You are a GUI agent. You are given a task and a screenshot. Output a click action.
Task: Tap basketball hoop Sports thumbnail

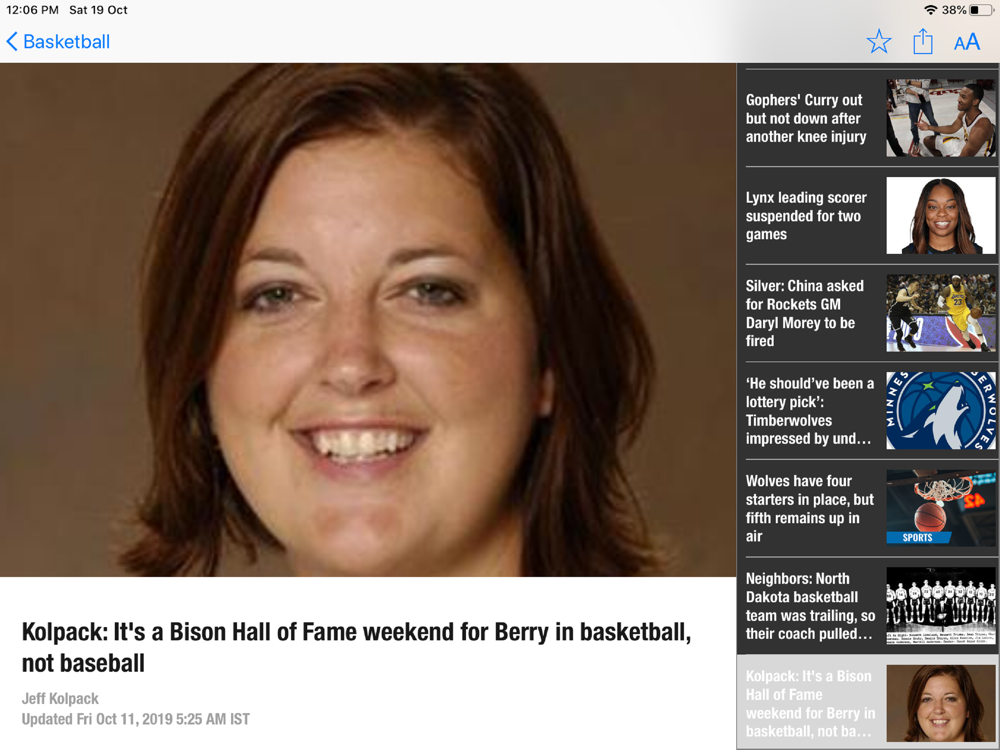click(941, 508)
